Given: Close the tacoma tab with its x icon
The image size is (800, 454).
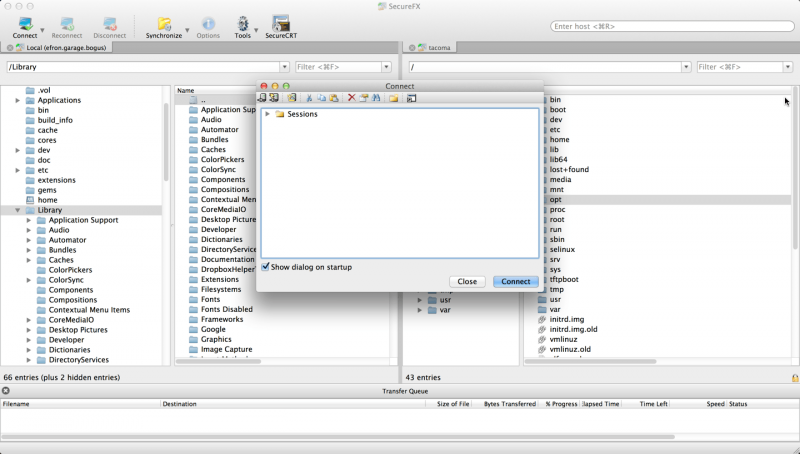Looking at the screenshot, I should tap(409, 47).
